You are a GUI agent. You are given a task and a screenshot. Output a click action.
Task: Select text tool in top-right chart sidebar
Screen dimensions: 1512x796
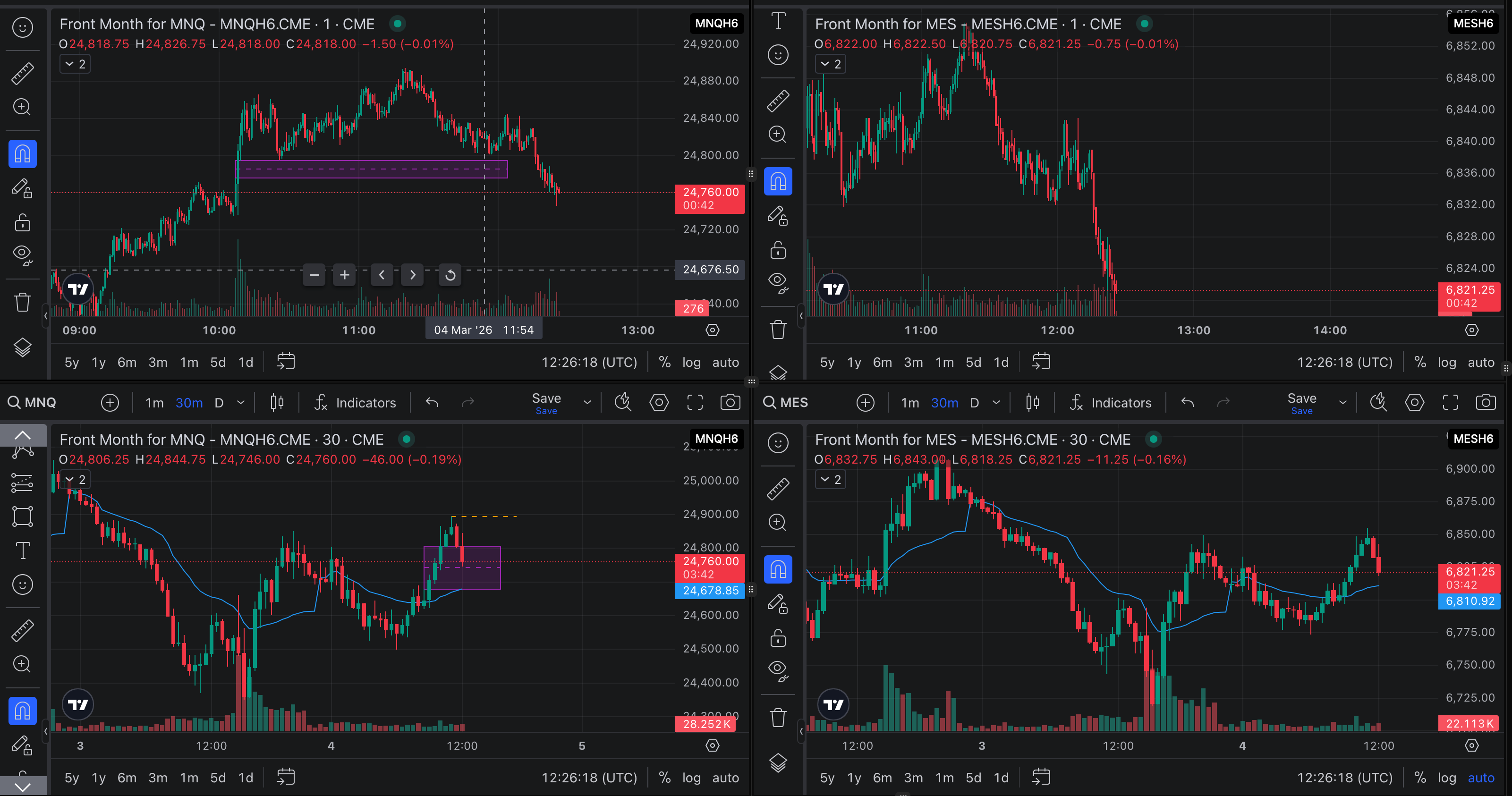point(778,21)
